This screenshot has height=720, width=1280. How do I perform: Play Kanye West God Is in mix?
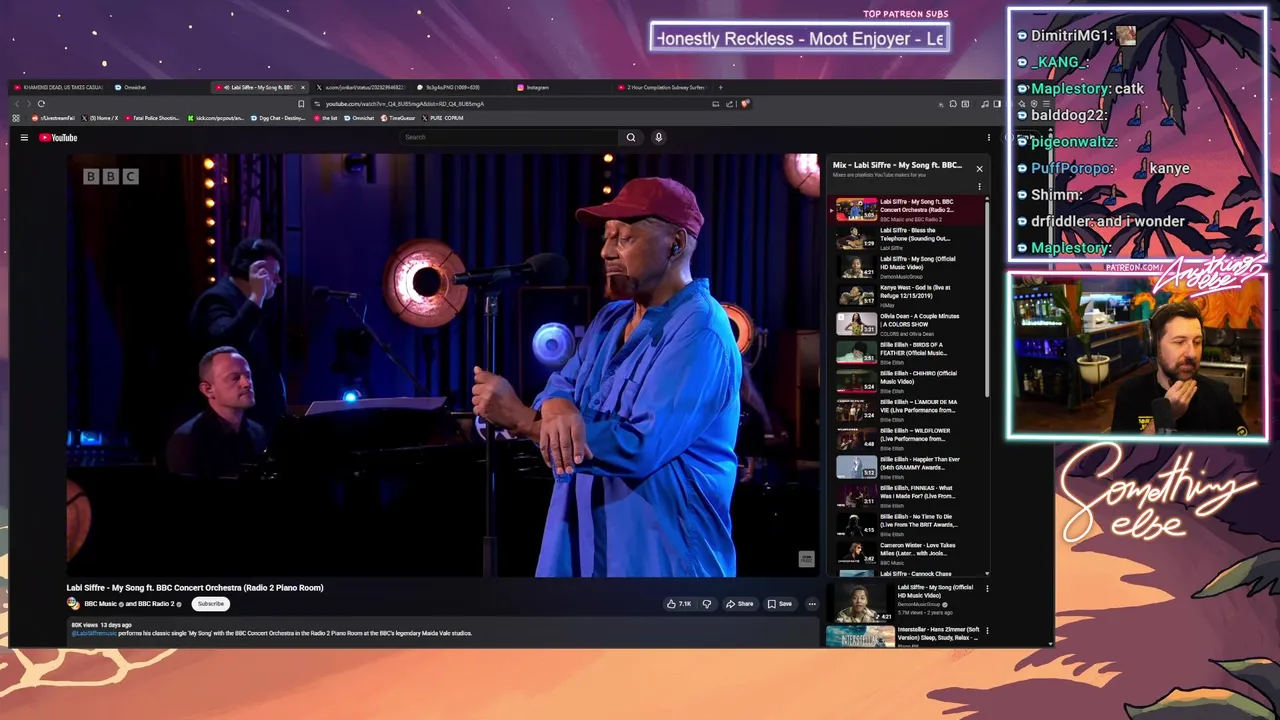(x=905, y=296)
